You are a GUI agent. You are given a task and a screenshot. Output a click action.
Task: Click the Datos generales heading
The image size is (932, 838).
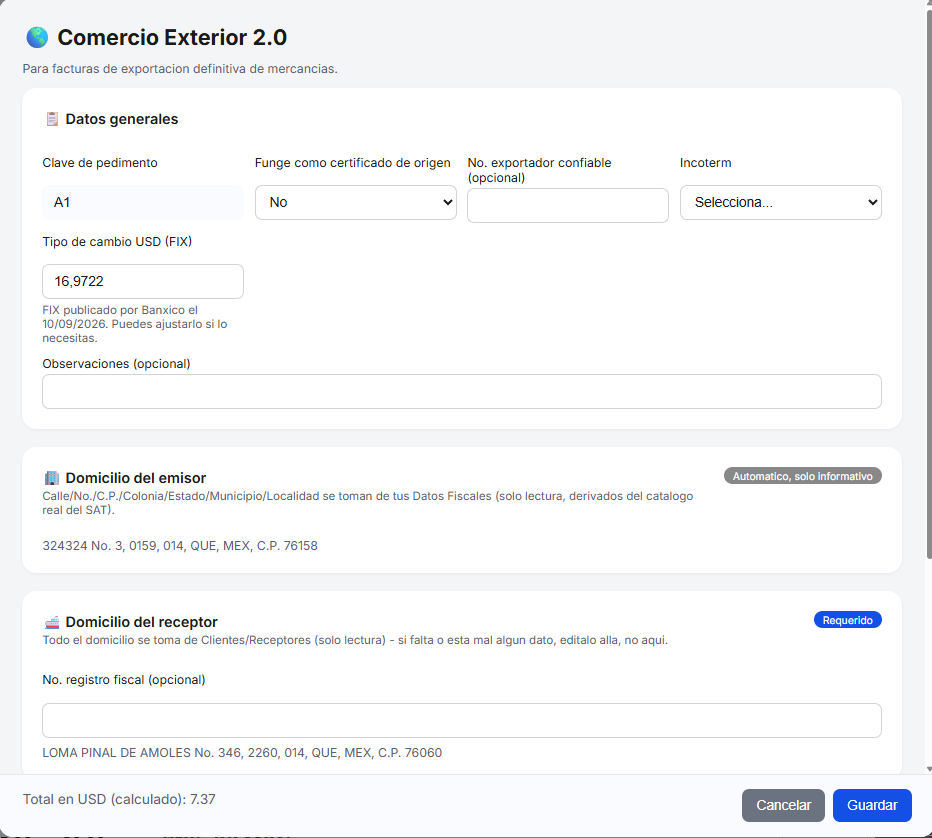click(x=122, y=119)
